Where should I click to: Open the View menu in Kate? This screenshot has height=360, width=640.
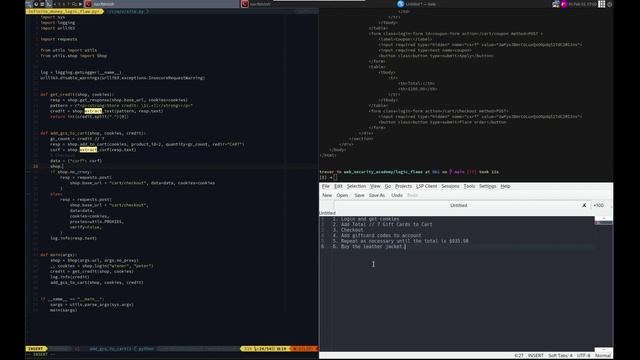tap(375, 186)
